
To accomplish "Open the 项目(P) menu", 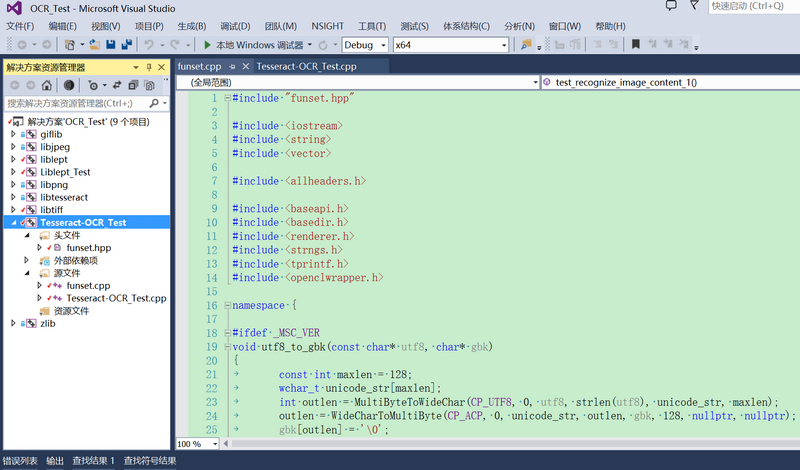I will point(149,26).
